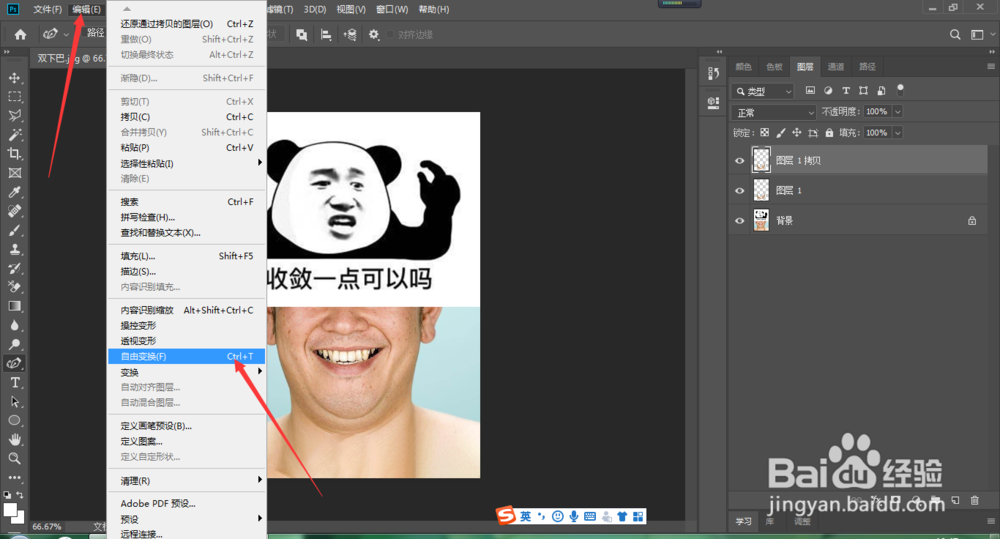Expand the 选择性粘贴 submenu
This screenshot has height=539, width=1000.
pyautogui.click(x=186, y=163)
